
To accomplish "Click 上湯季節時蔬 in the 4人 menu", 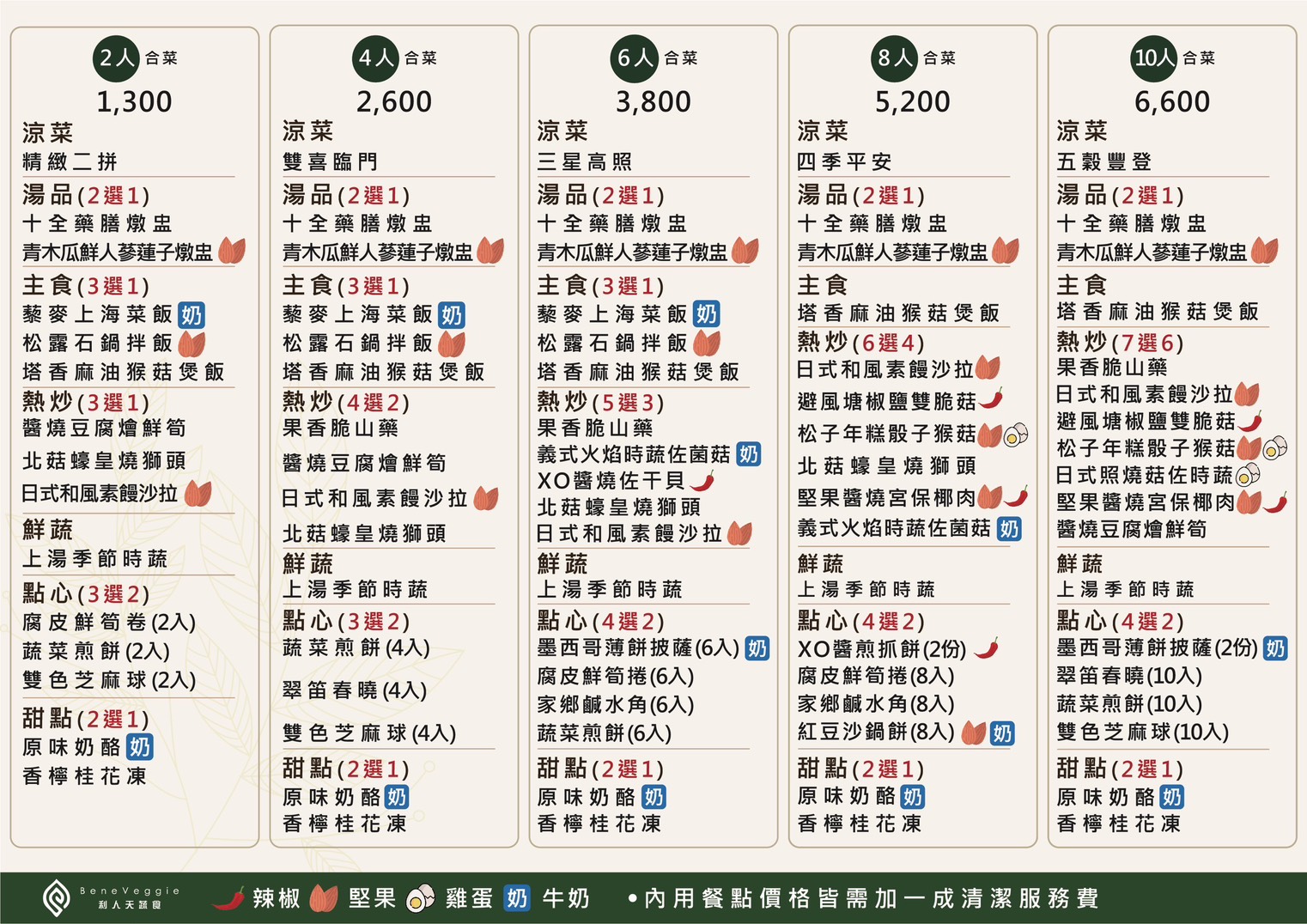I will pos(355,589).
